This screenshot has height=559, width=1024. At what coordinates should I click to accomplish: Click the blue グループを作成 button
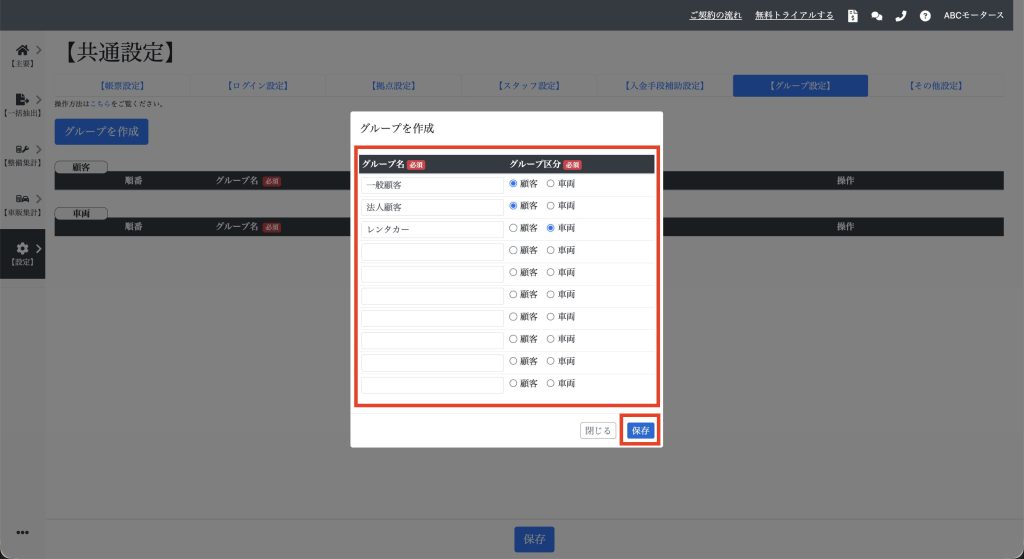click(101, 131)
